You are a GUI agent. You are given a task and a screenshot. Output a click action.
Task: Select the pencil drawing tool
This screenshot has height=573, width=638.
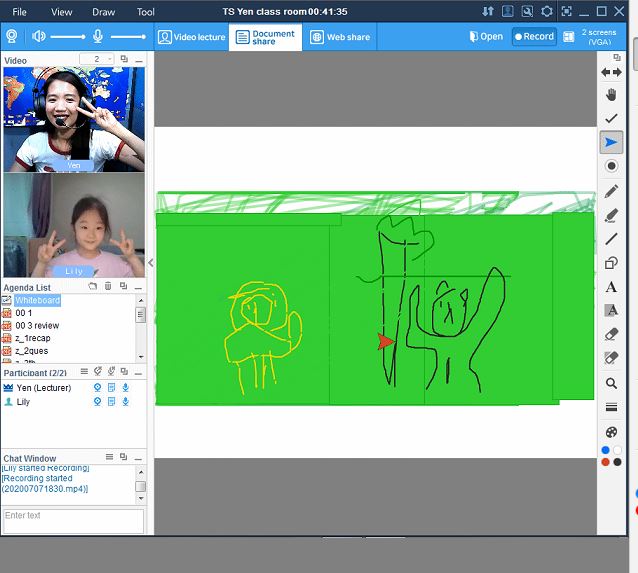(611, 191)
